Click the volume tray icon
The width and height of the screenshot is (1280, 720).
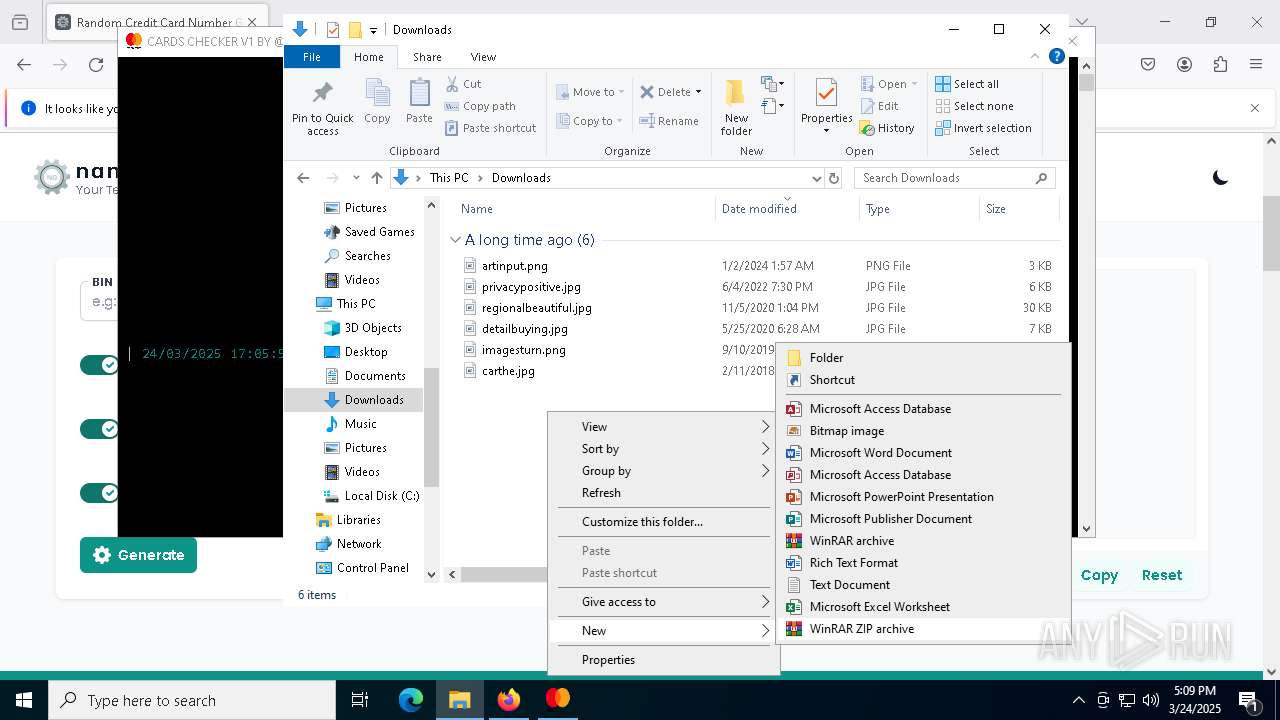[x=1151, y=700]
